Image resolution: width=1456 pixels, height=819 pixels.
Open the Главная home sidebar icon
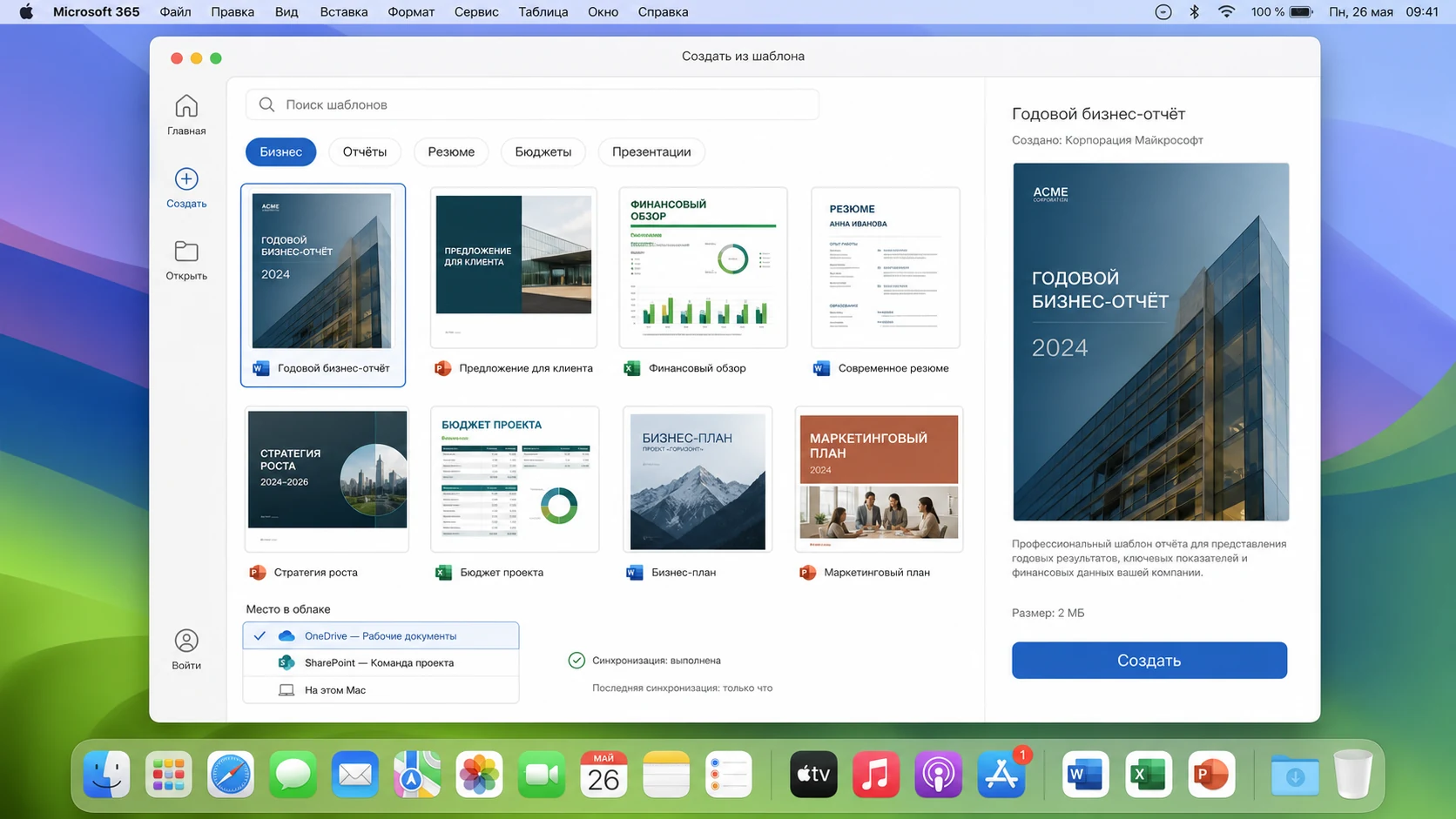186,106
